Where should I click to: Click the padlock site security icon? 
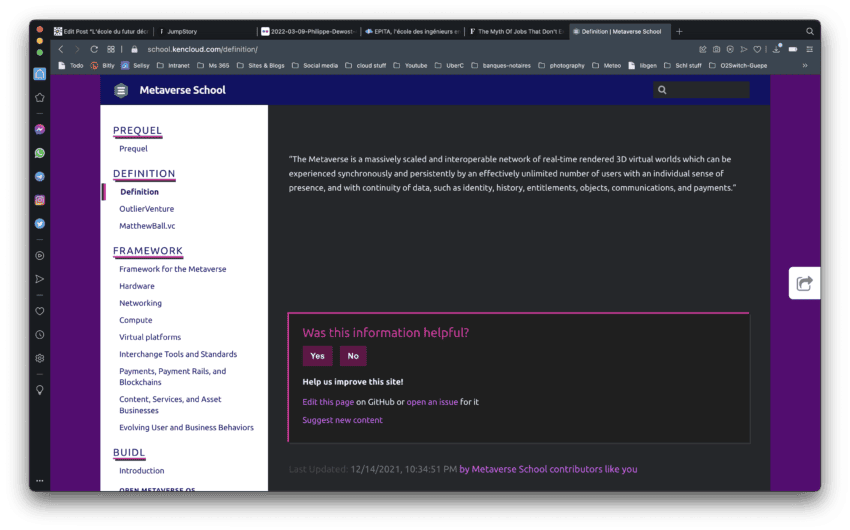[134, 49]
